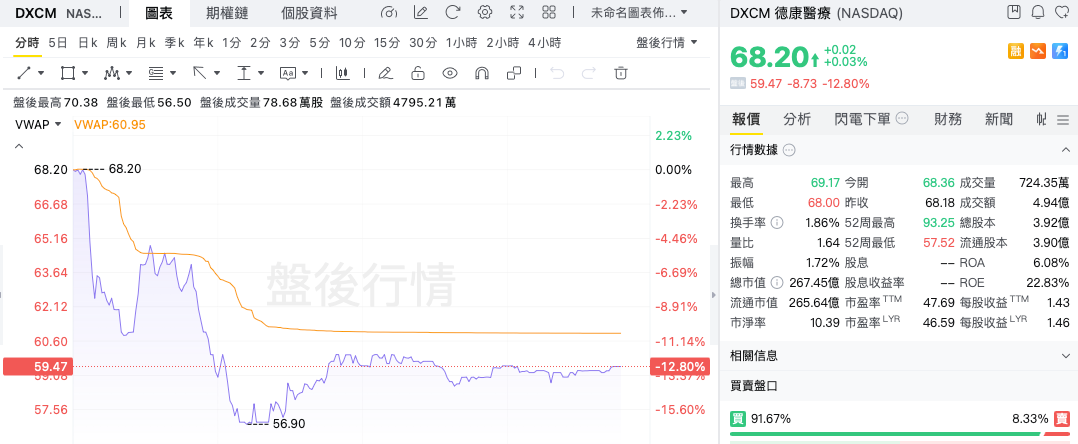The image size is (1078, 444).
Task: Click the trash icon to delete drawings
Action: [620, 73]
